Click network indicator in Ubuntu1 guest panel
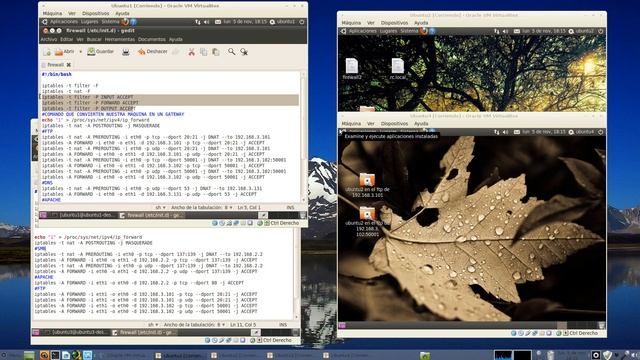Screen dimensions: 640x360 point(198,22)
